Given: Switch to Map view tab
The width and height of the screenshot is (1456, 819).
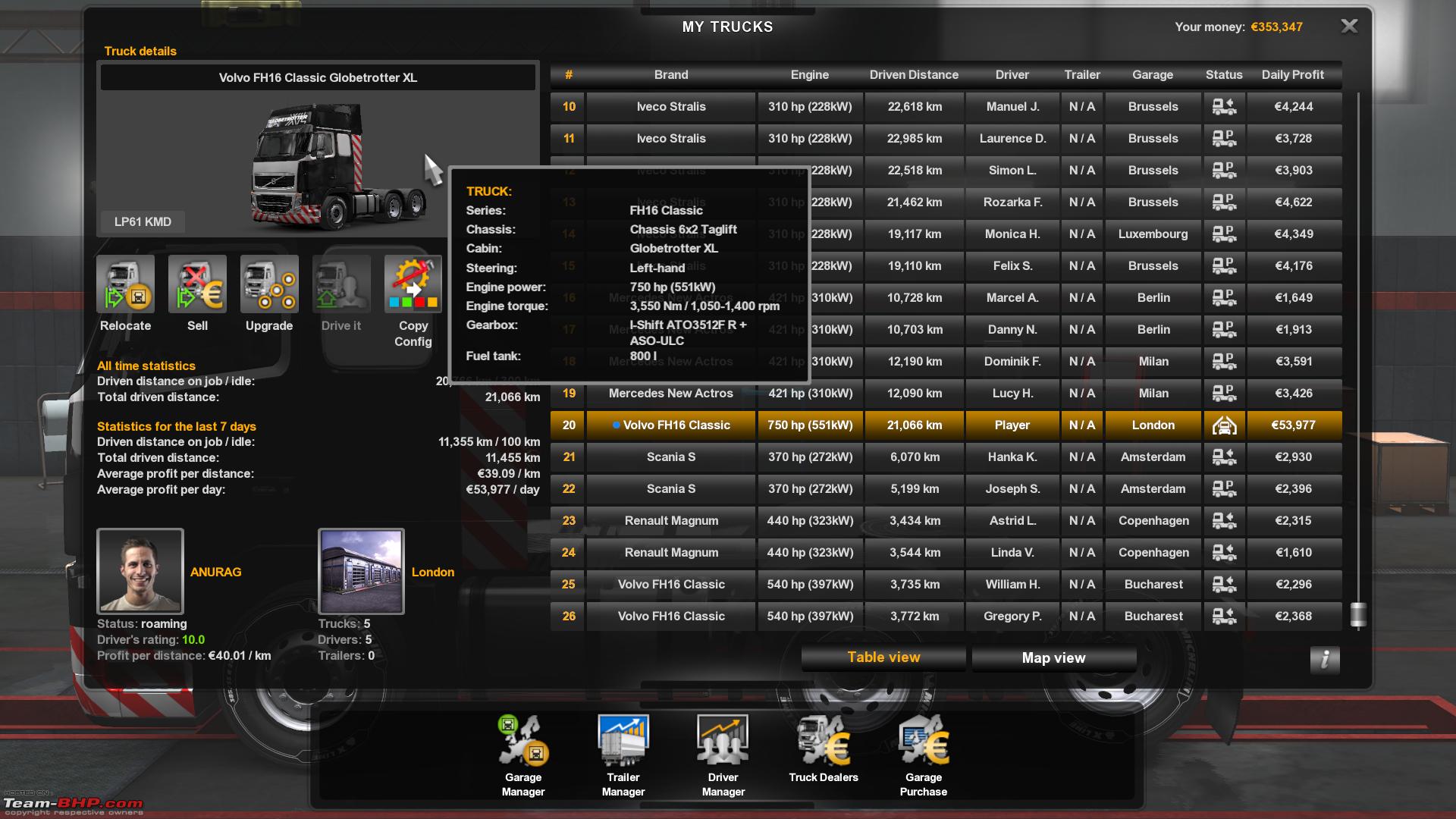Looking at the screenshot, I should coord(1053,657).
